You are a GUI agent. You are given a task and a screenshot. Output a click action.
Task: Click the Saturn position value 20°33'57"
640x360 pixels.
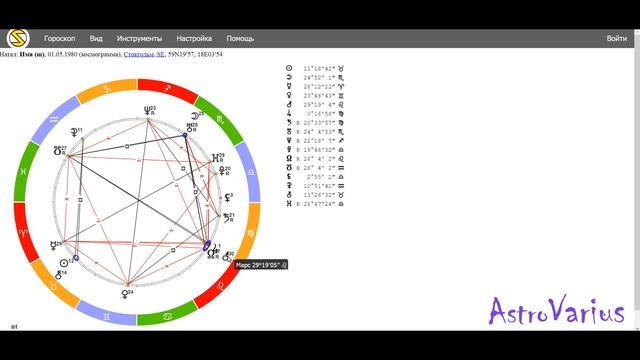coord(319,122)
